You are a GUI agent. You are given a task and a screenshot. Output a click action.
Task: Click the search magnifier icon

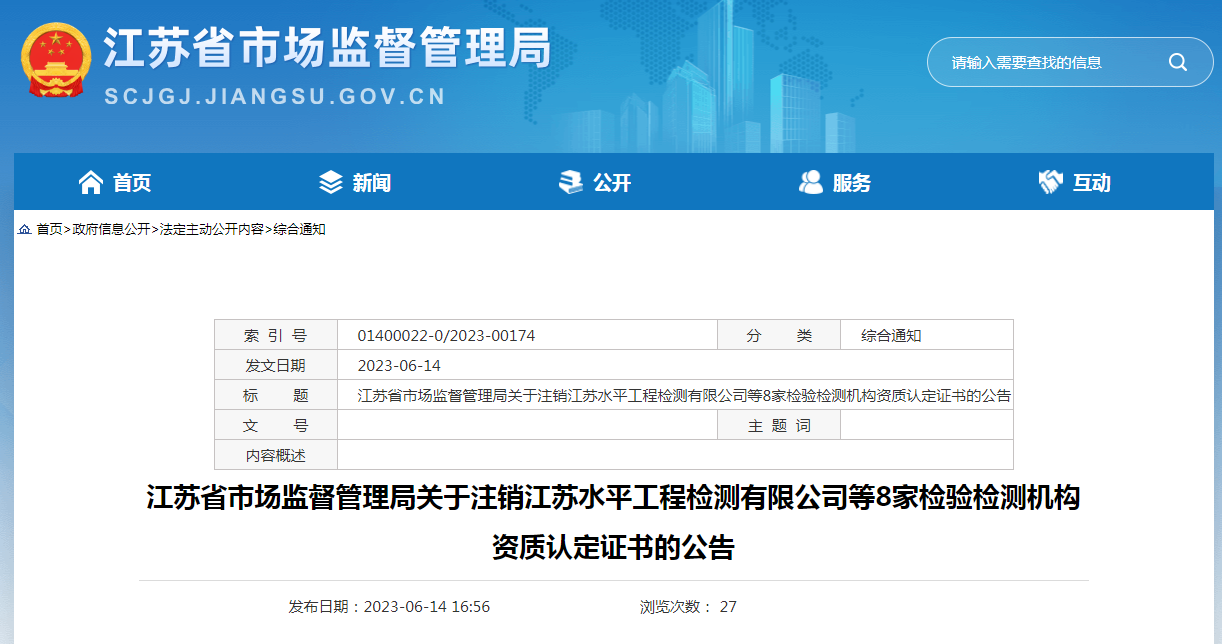click(1177, 62)
